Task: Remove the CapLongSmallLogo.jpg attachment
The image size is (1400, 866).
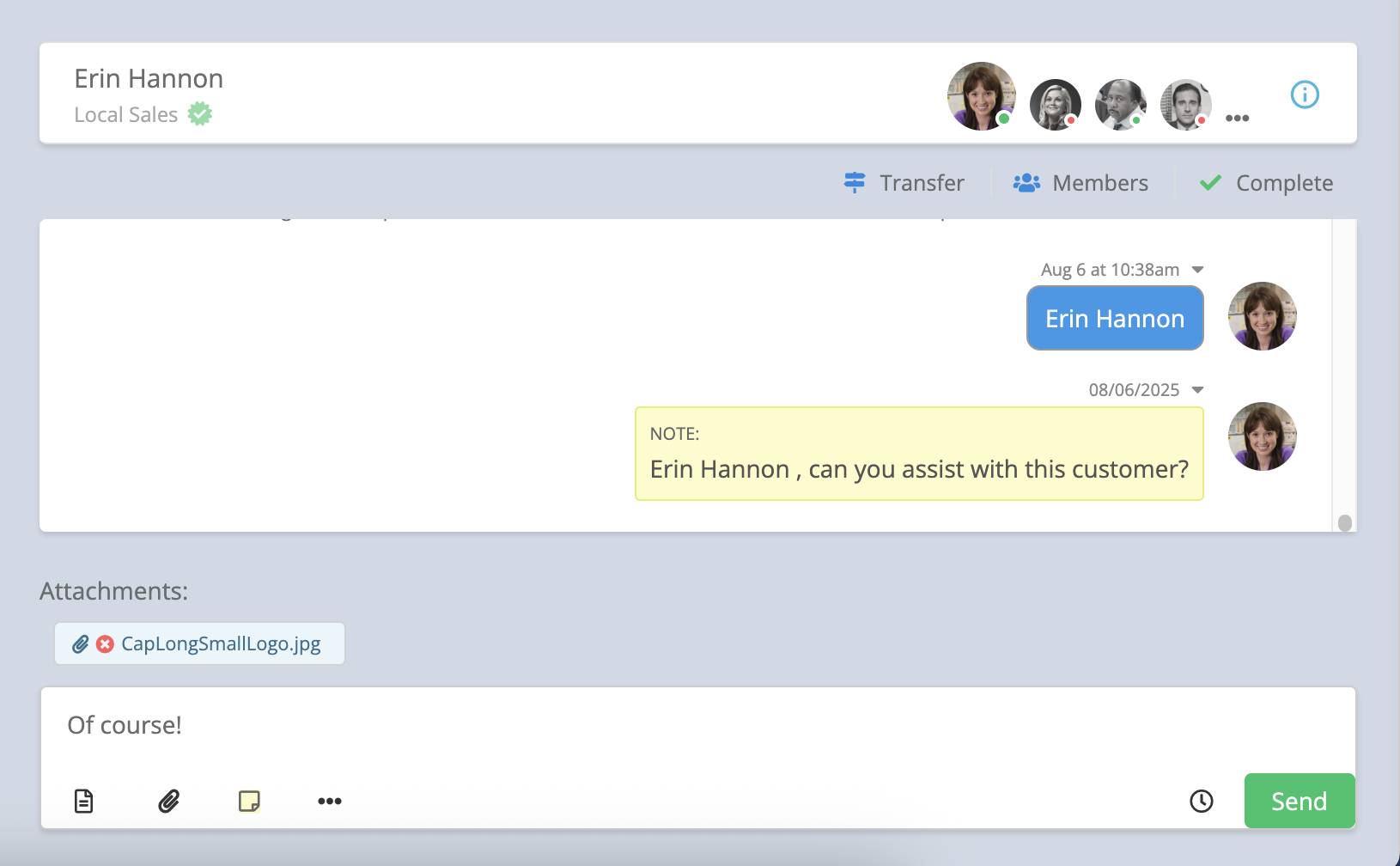Action: [x=105, y=644]
